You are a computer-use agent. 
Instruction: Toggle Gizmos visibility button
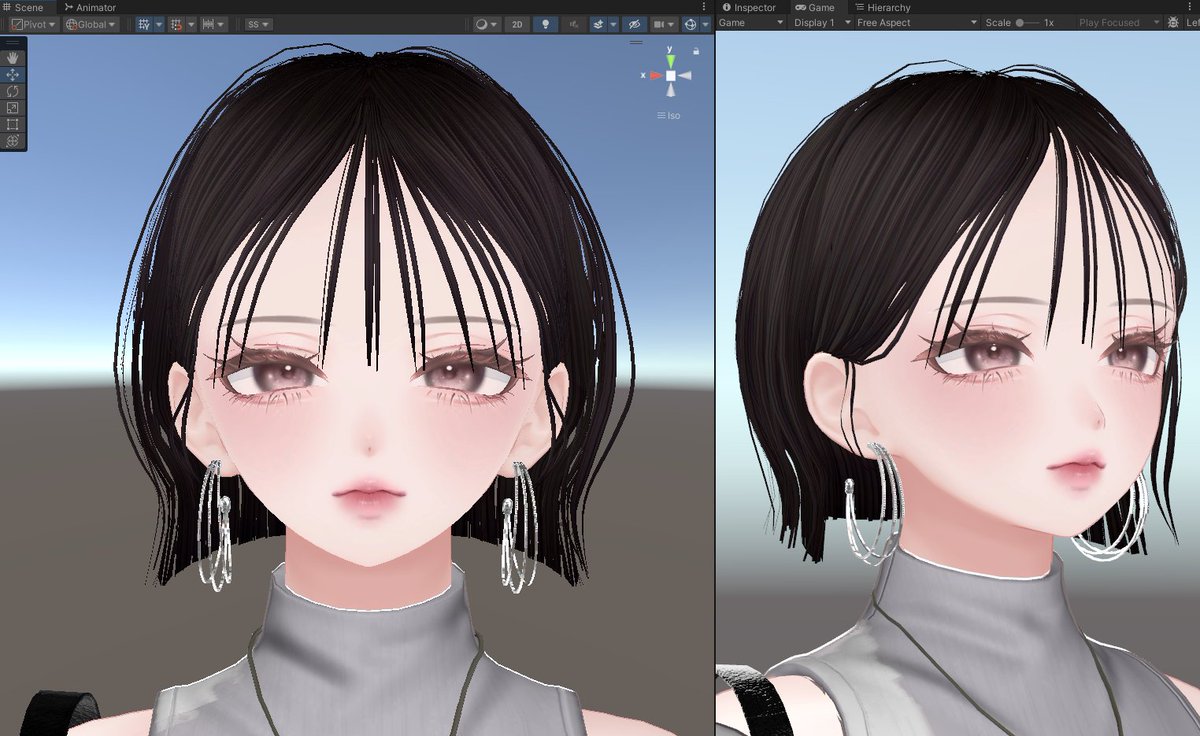point(689,24)
